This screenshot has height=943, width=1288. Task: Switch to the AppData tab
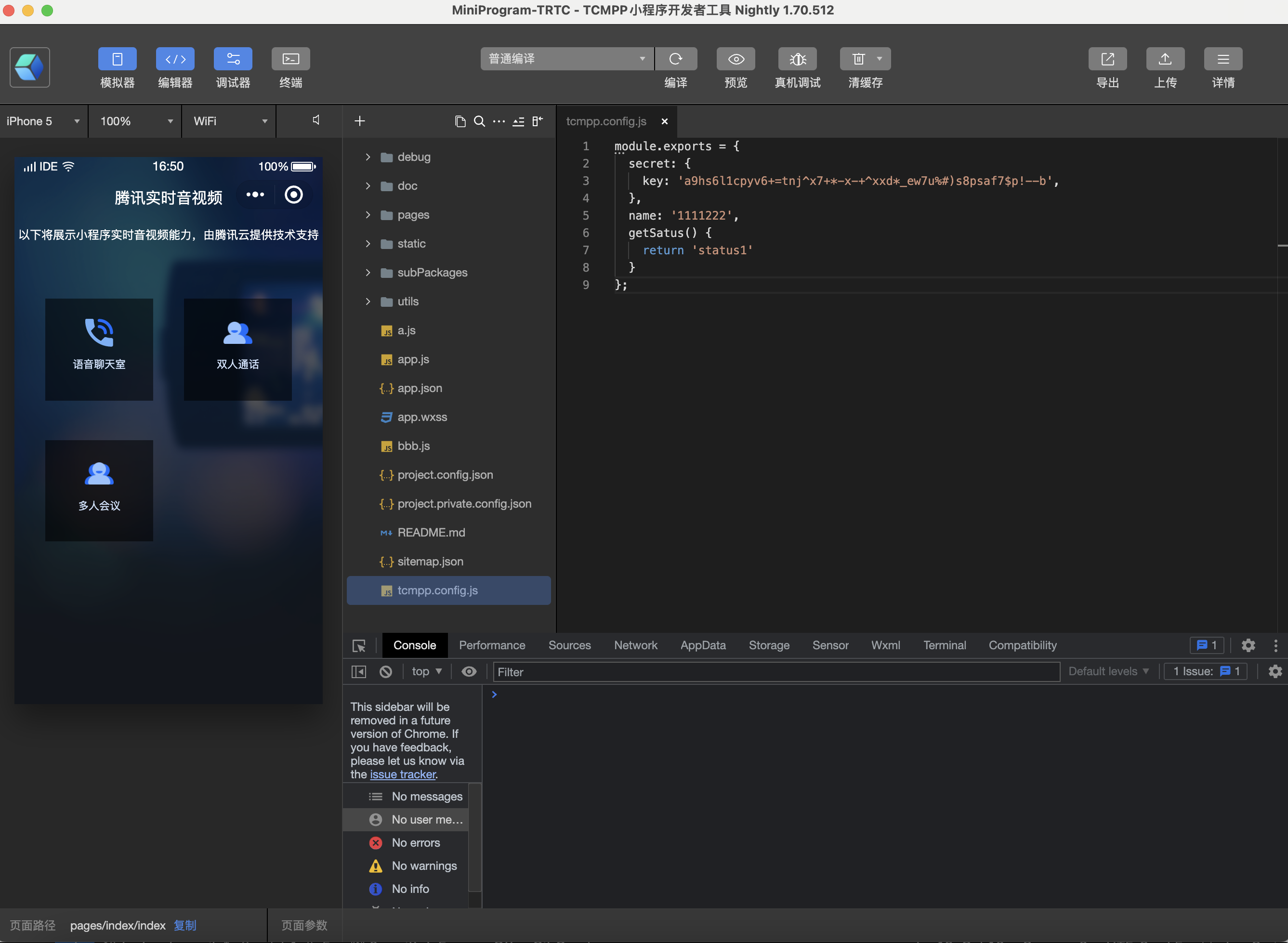point(703,645)
